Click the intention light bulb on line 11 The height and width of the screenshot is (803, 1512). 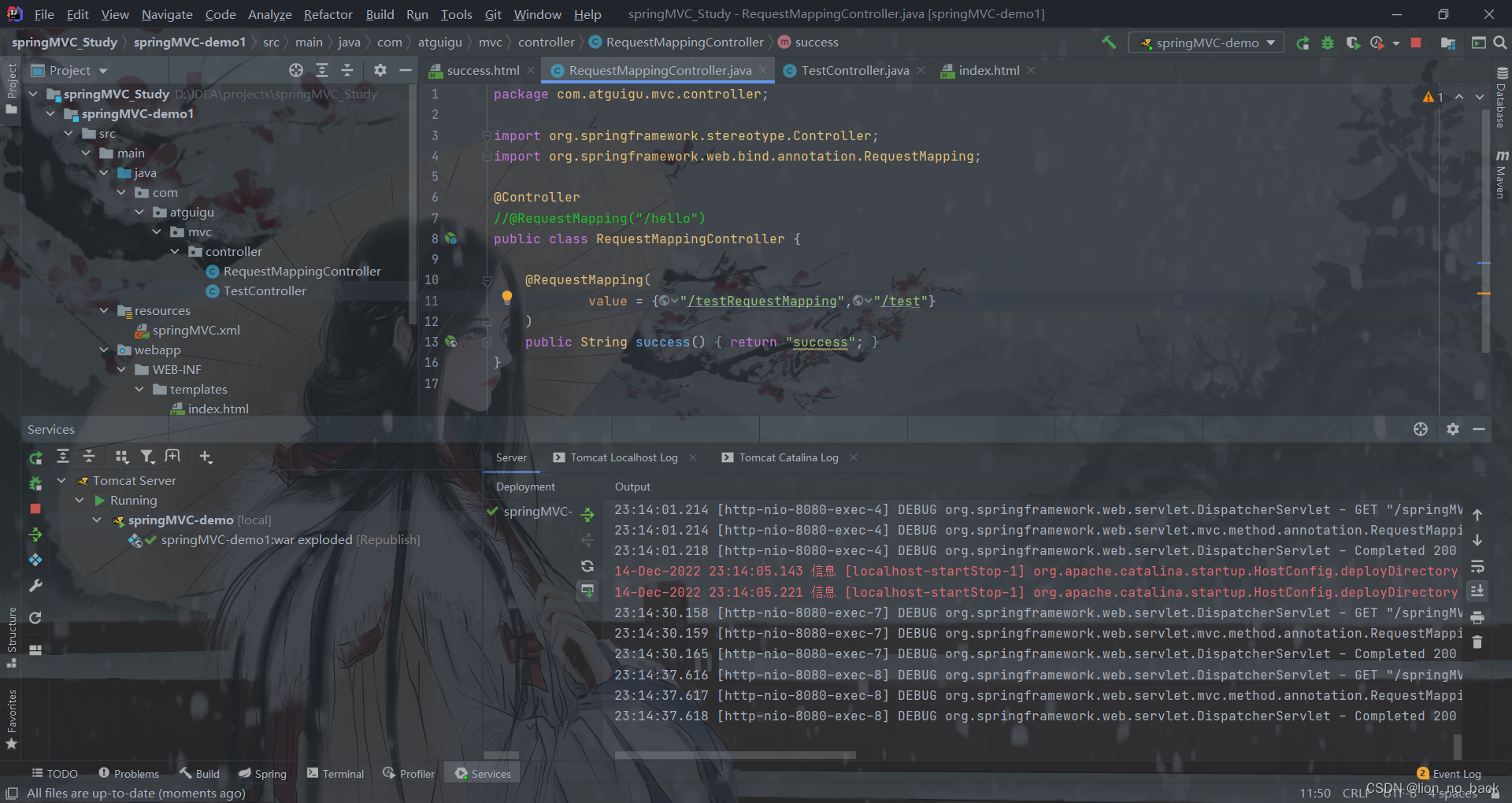click(507, 298)
